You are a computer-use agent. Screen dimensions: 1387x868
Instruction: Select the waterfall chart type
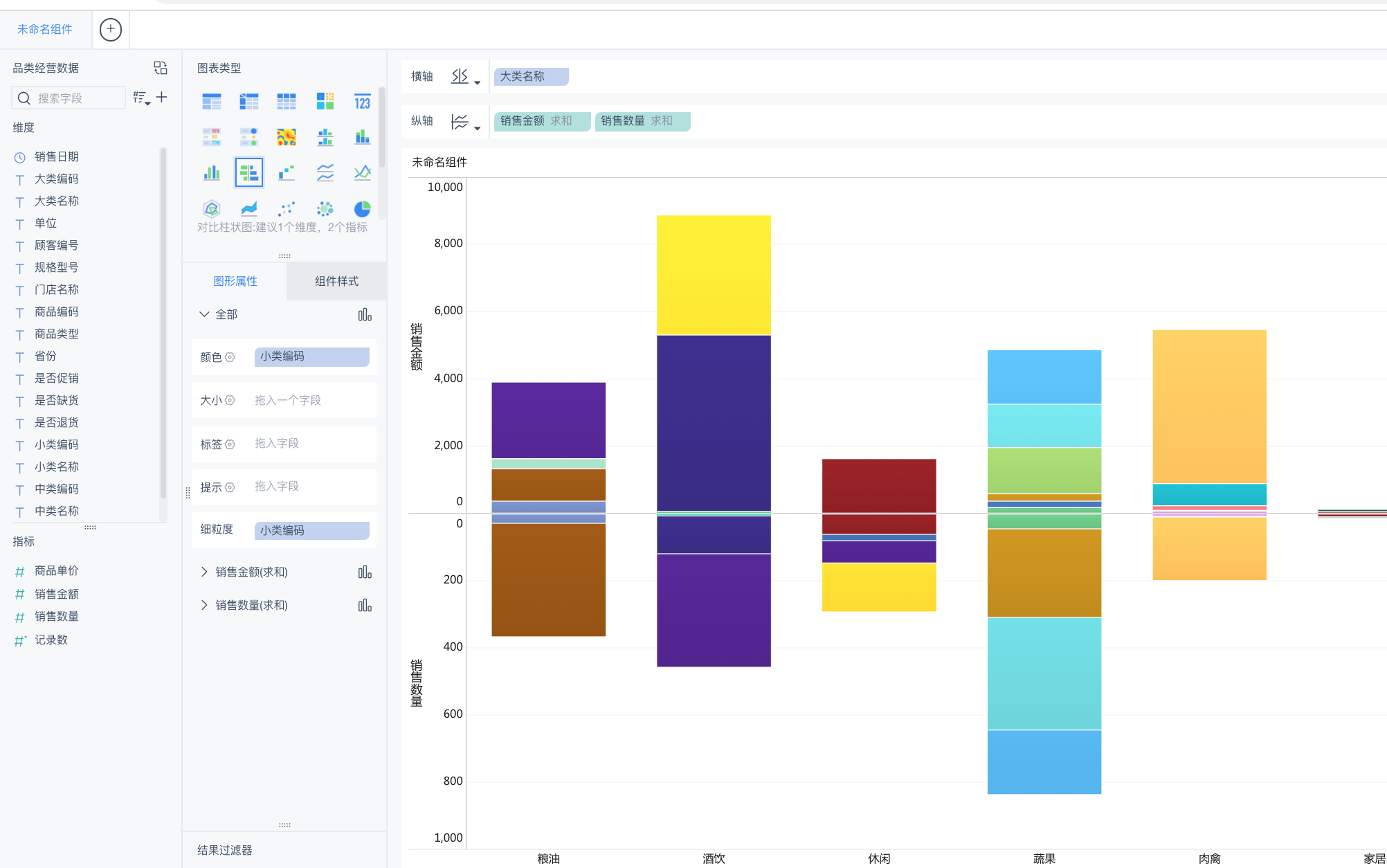pos(287,172)
